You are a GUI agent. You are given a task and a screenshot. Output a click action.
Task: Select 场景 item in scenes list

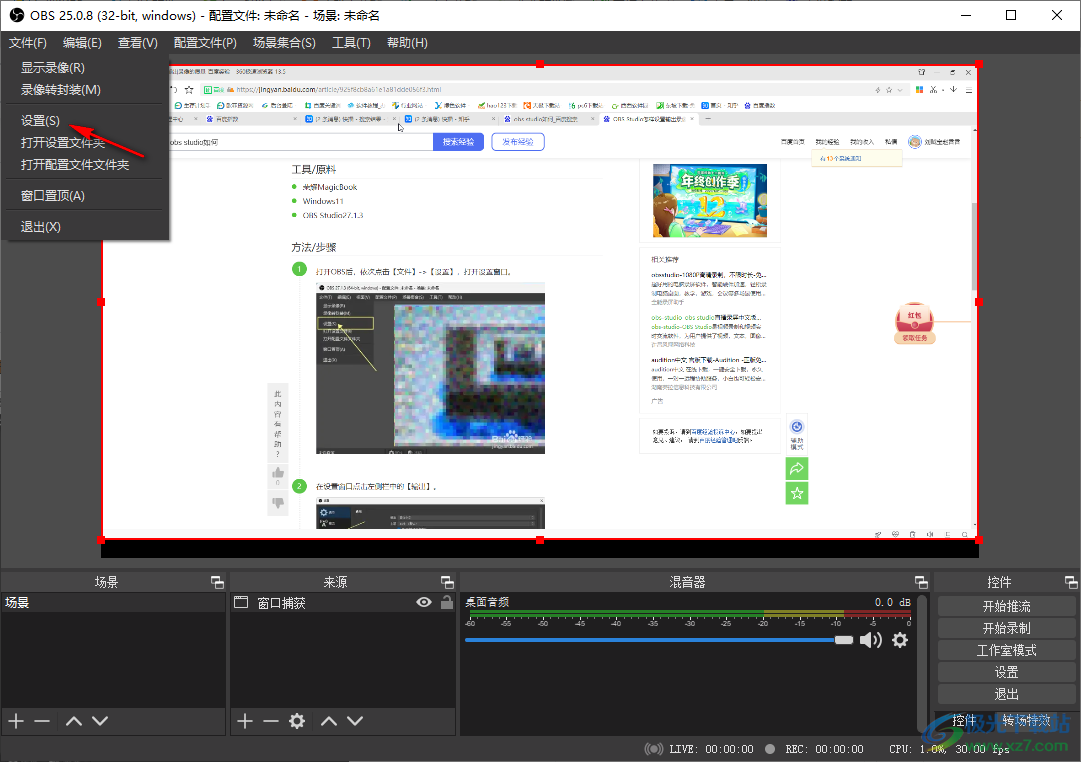(113, 602)
